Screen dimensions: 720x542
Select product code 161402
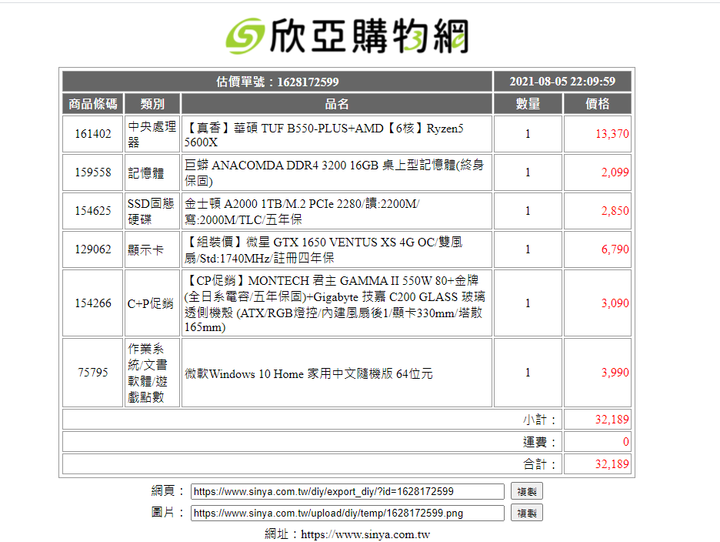(93, 134)
